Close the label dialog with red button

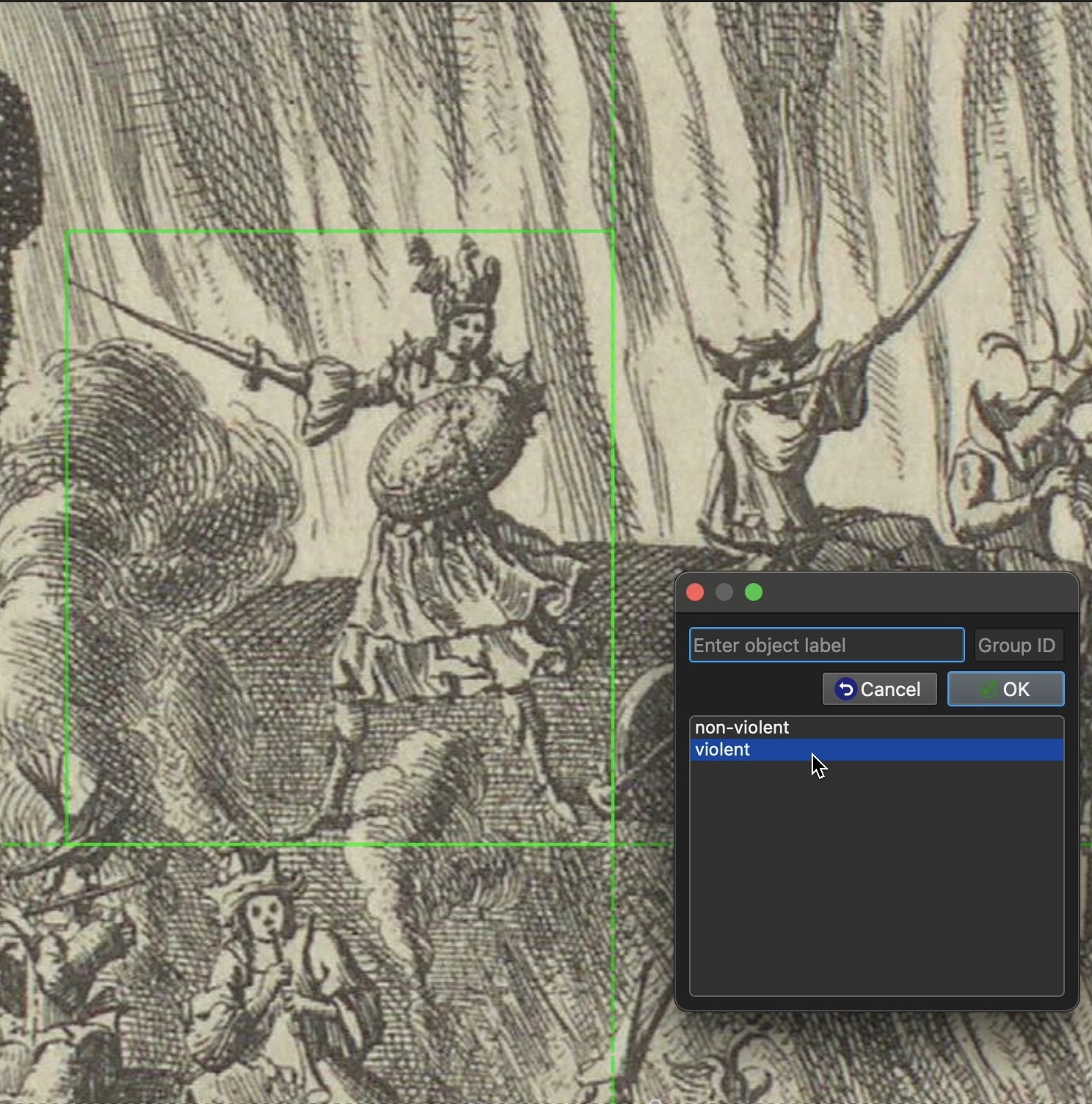[695, 593]
